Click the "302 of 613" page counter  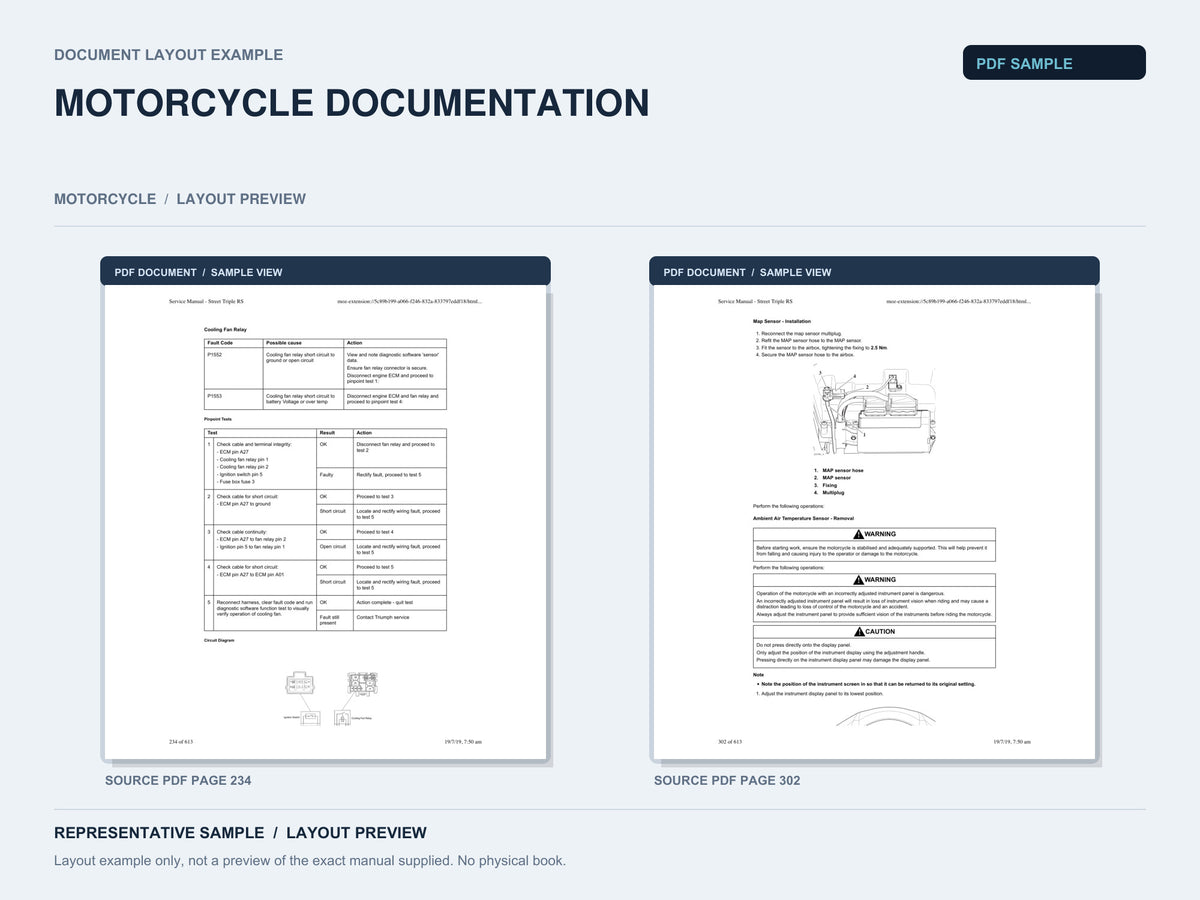tap(730, 742)
